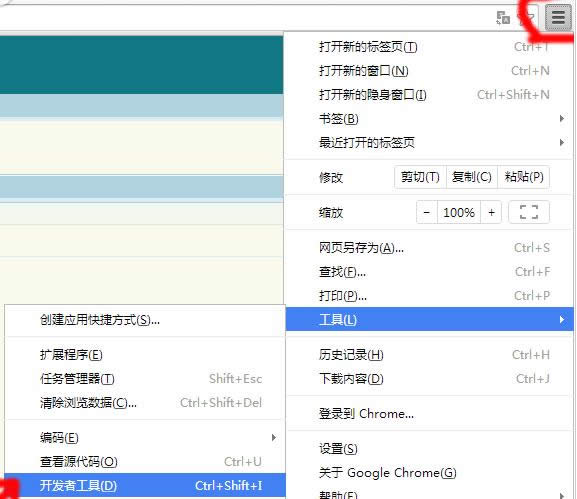The height and width of the screenshot is (499, 577).
Task: Click the translate page icon
Action: [503, 17]
